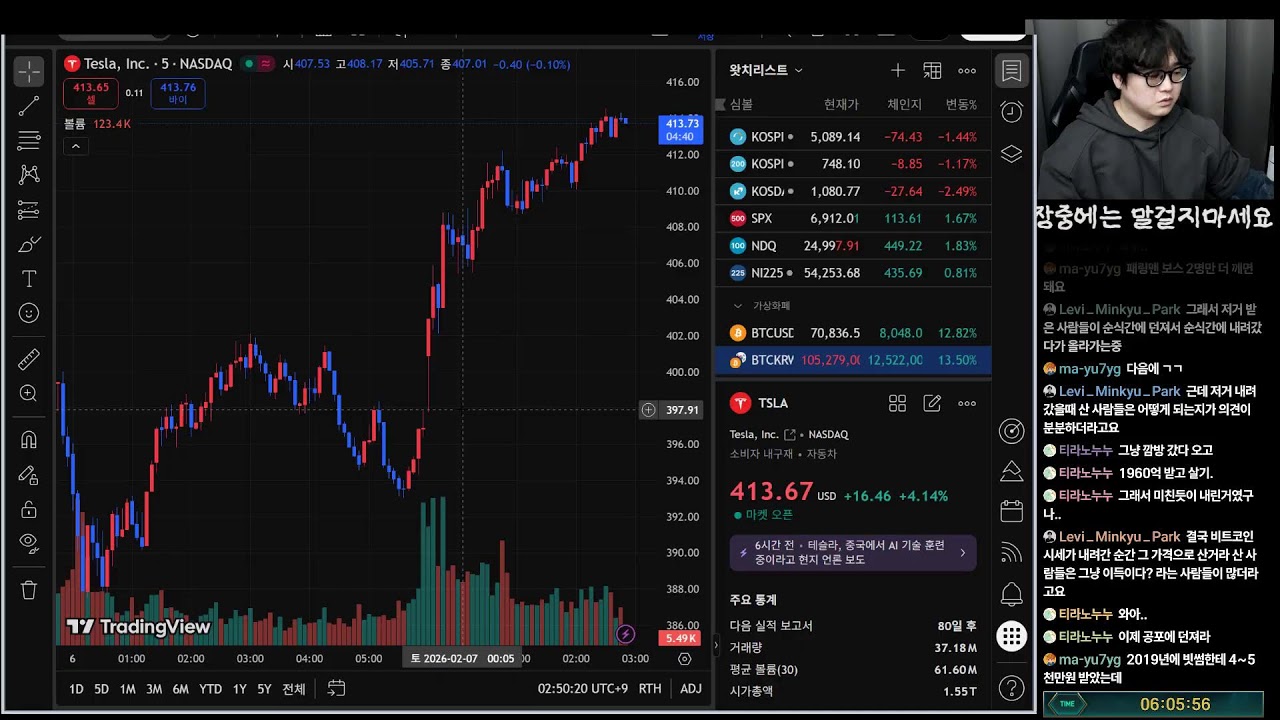
Task: Open the help center question icon
Action: 1012,688
